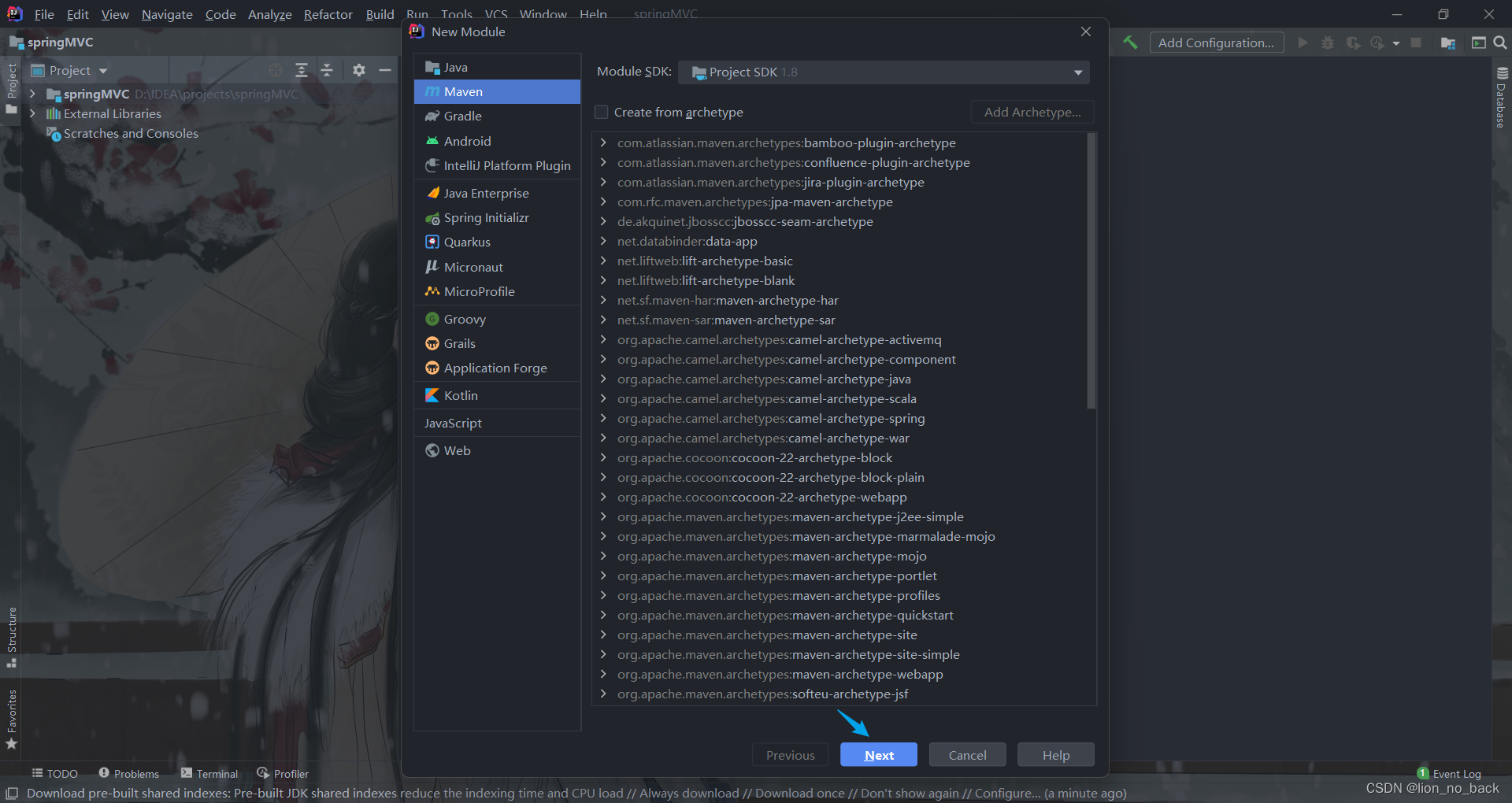Expand maven-archetype-webapp entry
The image size is (1512, 803).
click(603, 674)
